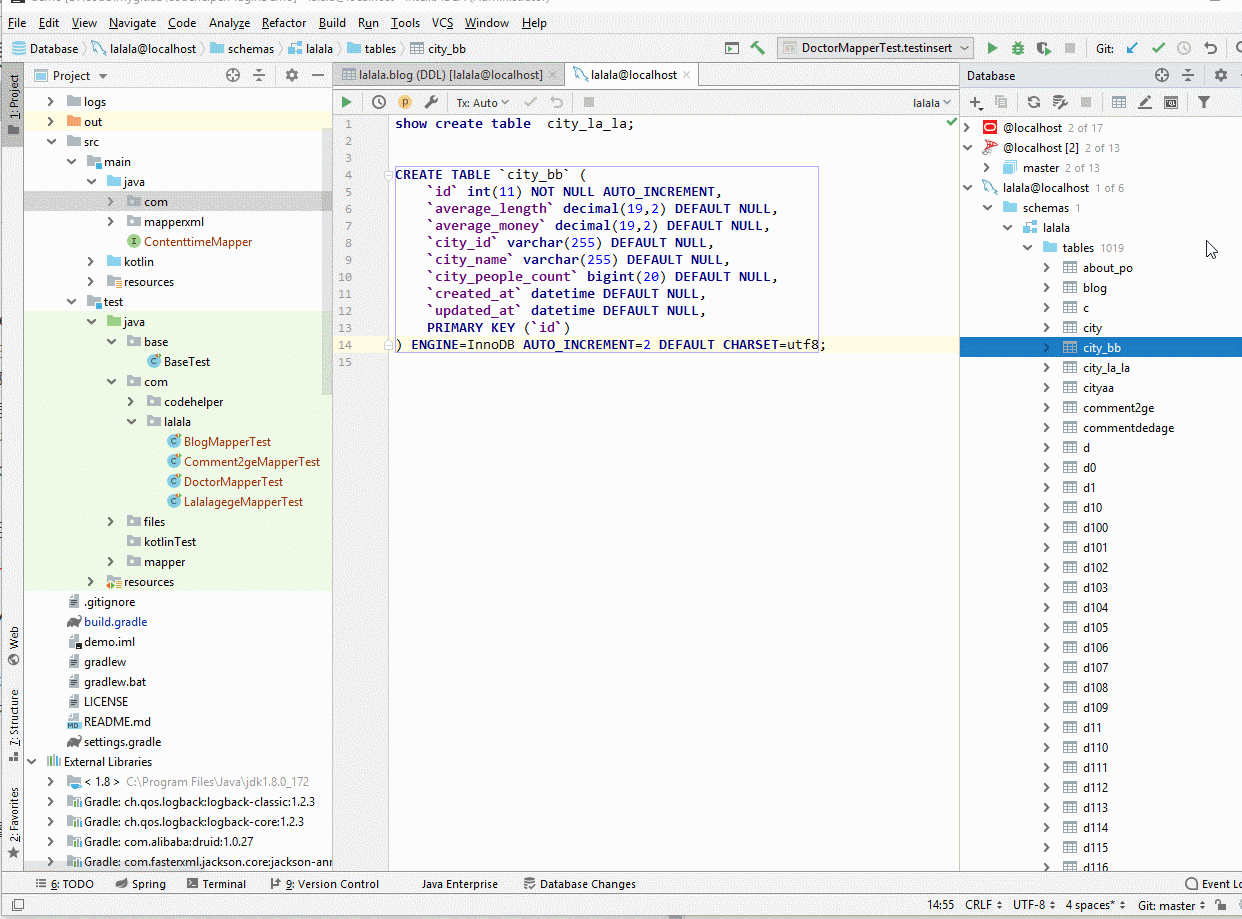The height and width of the screenshot is (919, 1242).
Task: Expand the blog table in tables list
Action: coord(1047,287)
